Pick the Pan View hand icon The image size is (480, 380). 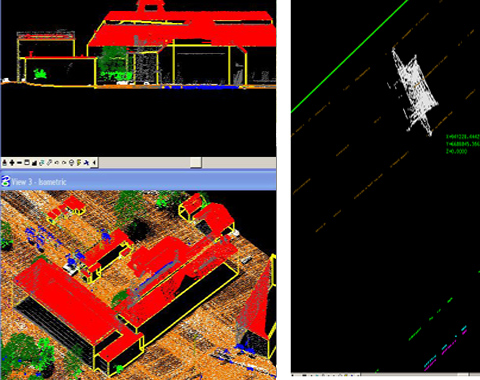49,163
